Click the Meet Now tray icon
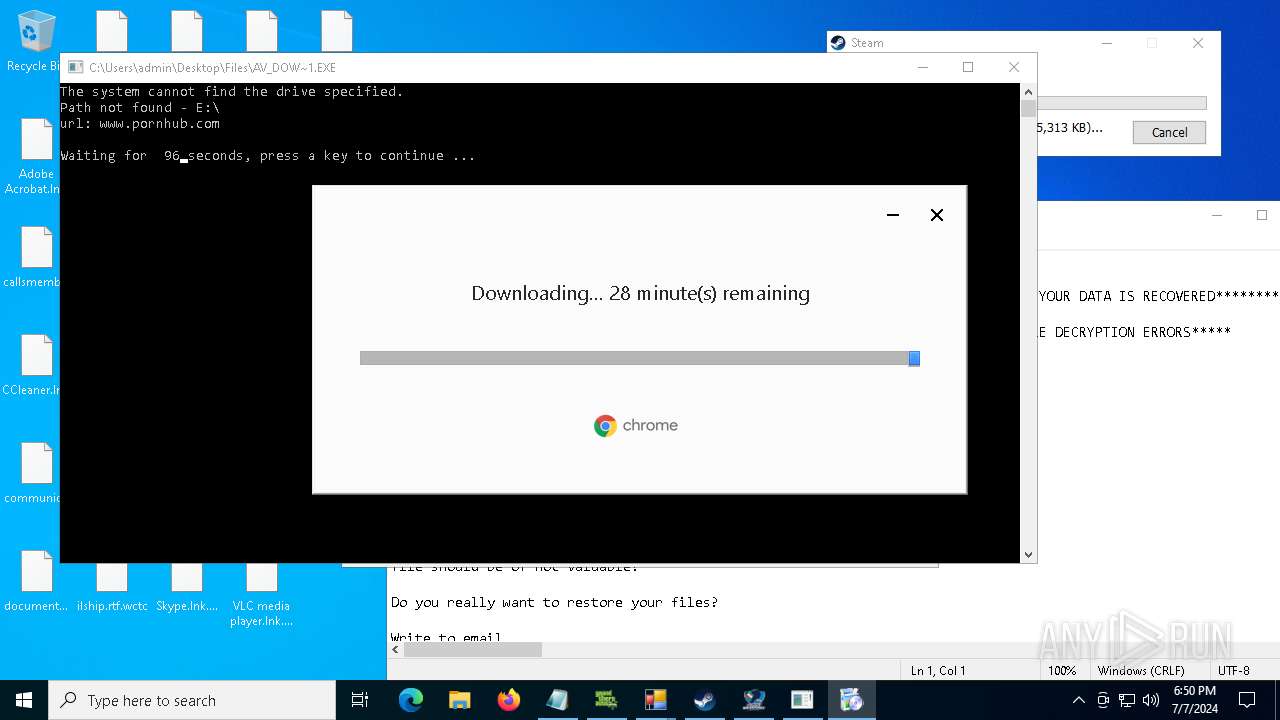Screen dimensions: 1280x720 [1103, 700]
